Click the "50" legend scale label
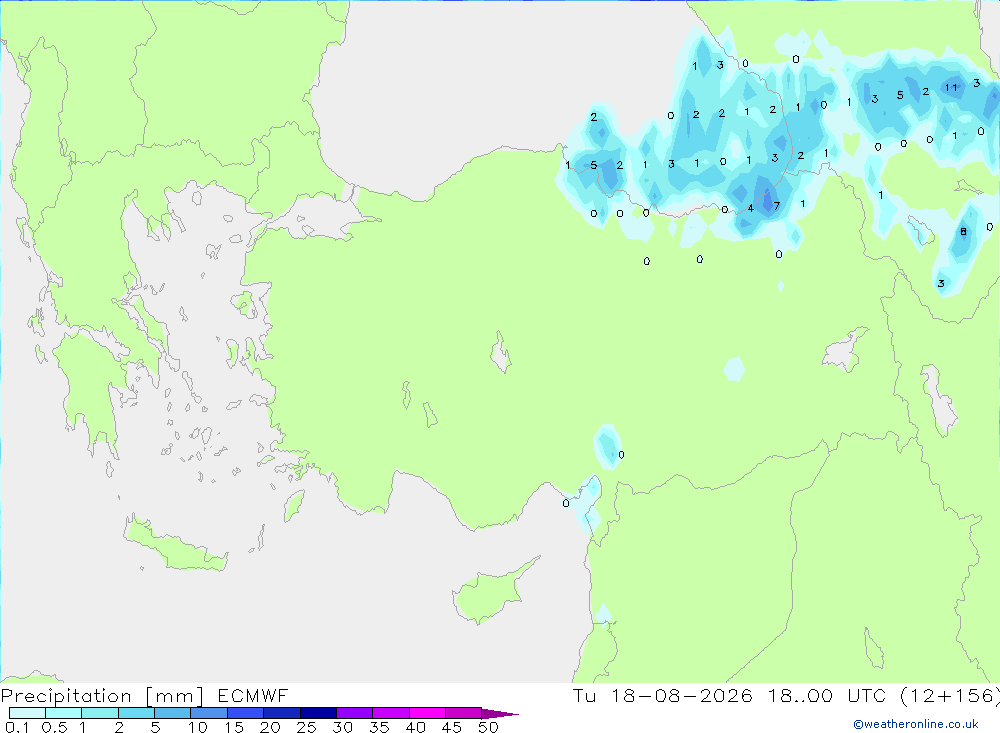Viewport: 1000px width, 733px height. coord(488,727)
